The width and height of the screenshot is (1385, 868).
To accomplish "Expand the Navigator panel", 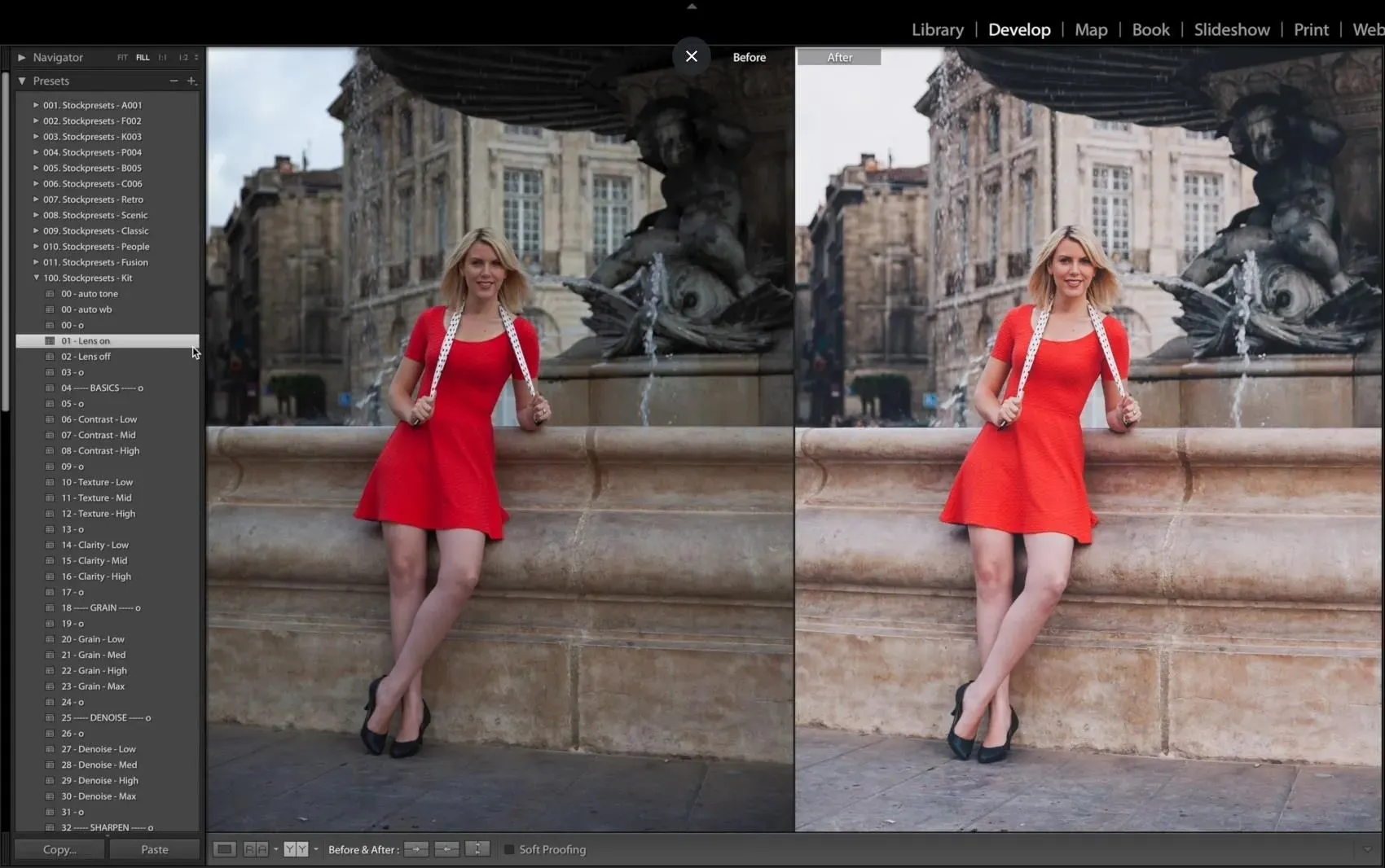I will 22,58.
